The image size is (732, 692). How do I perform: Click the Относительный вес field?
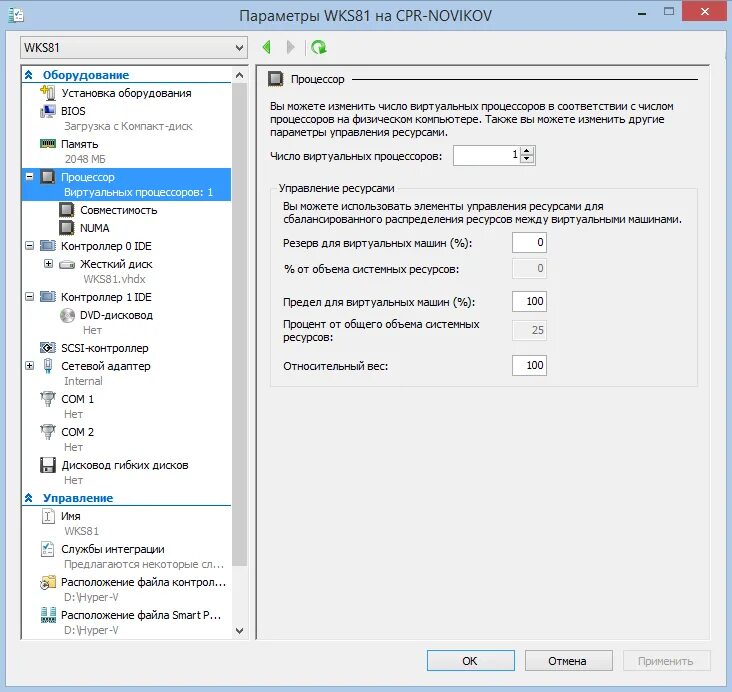pyautogui.click(x=529, y=365)
